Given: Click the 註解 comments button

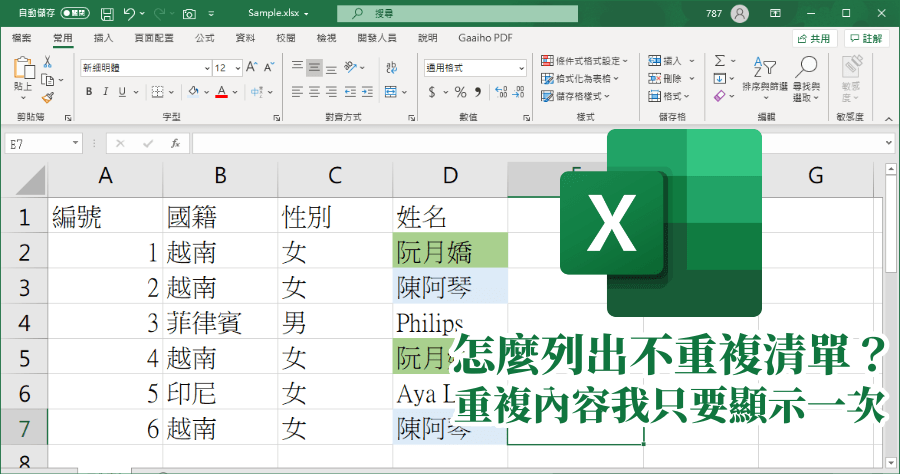Looking at the screenshot, I should 866,38.
